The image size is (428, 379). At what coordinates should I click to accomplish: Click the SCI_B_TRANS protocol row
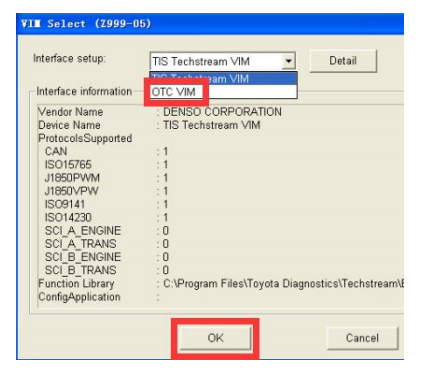[107, 270]
